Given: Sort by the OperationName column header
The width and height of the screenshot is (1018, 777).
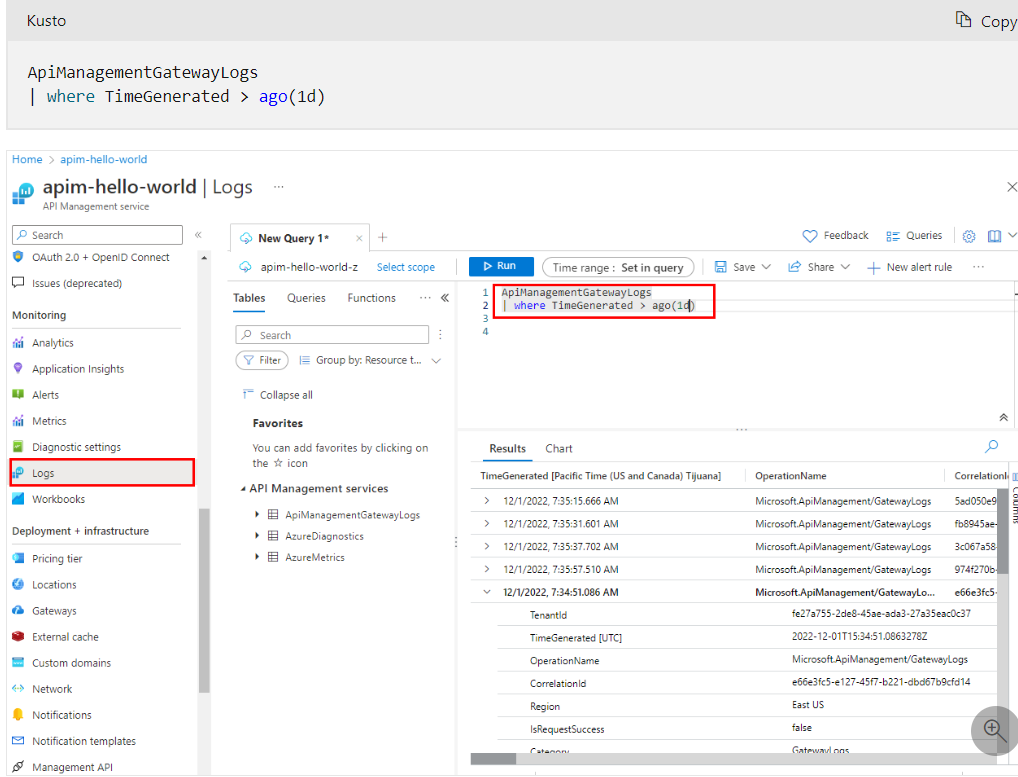Looking at the screenshot, I should (x=790, y=476).
